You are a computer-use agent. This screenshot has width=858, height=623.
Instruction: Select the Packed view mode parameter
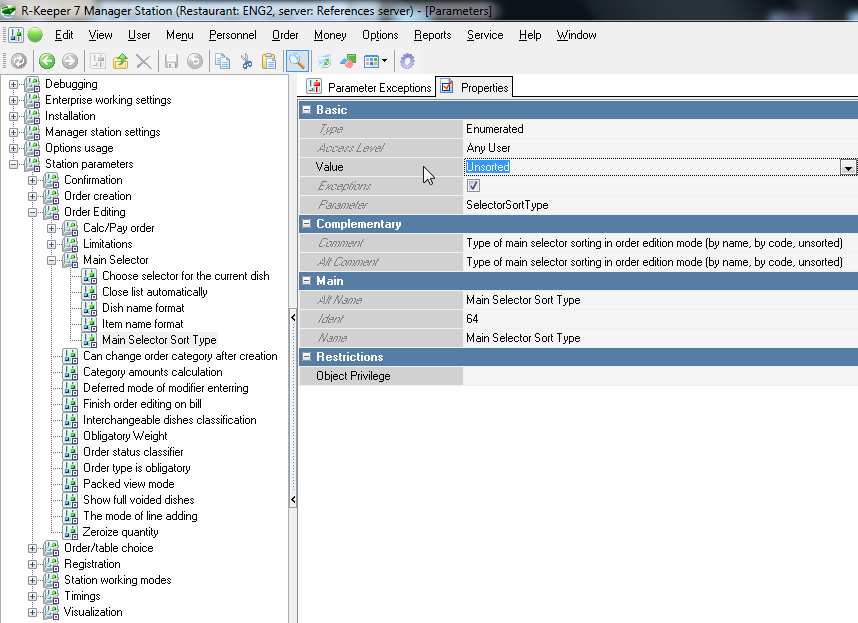pos(129,484)
